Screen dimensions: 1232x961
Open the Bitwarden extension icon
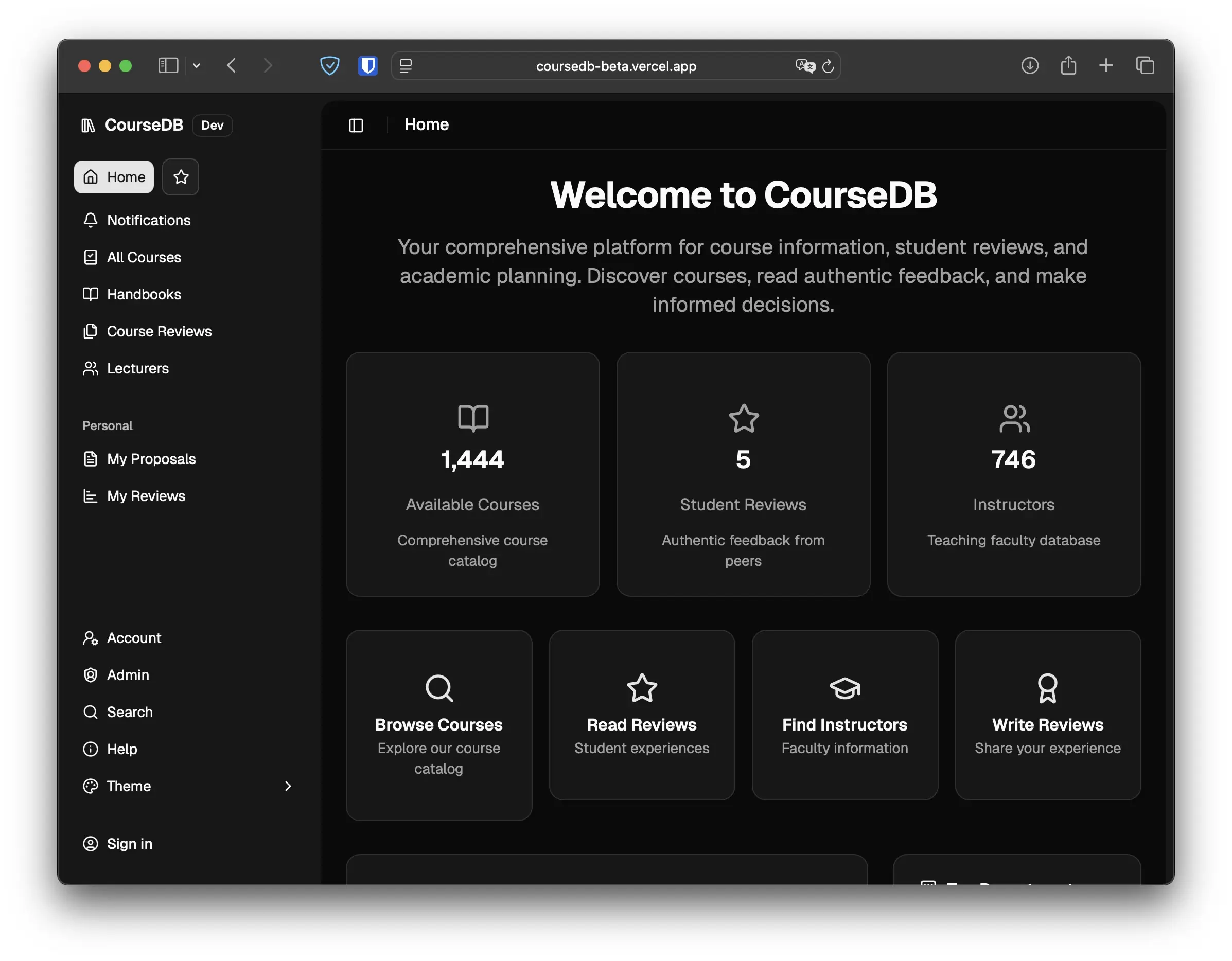tap(368, 66)
